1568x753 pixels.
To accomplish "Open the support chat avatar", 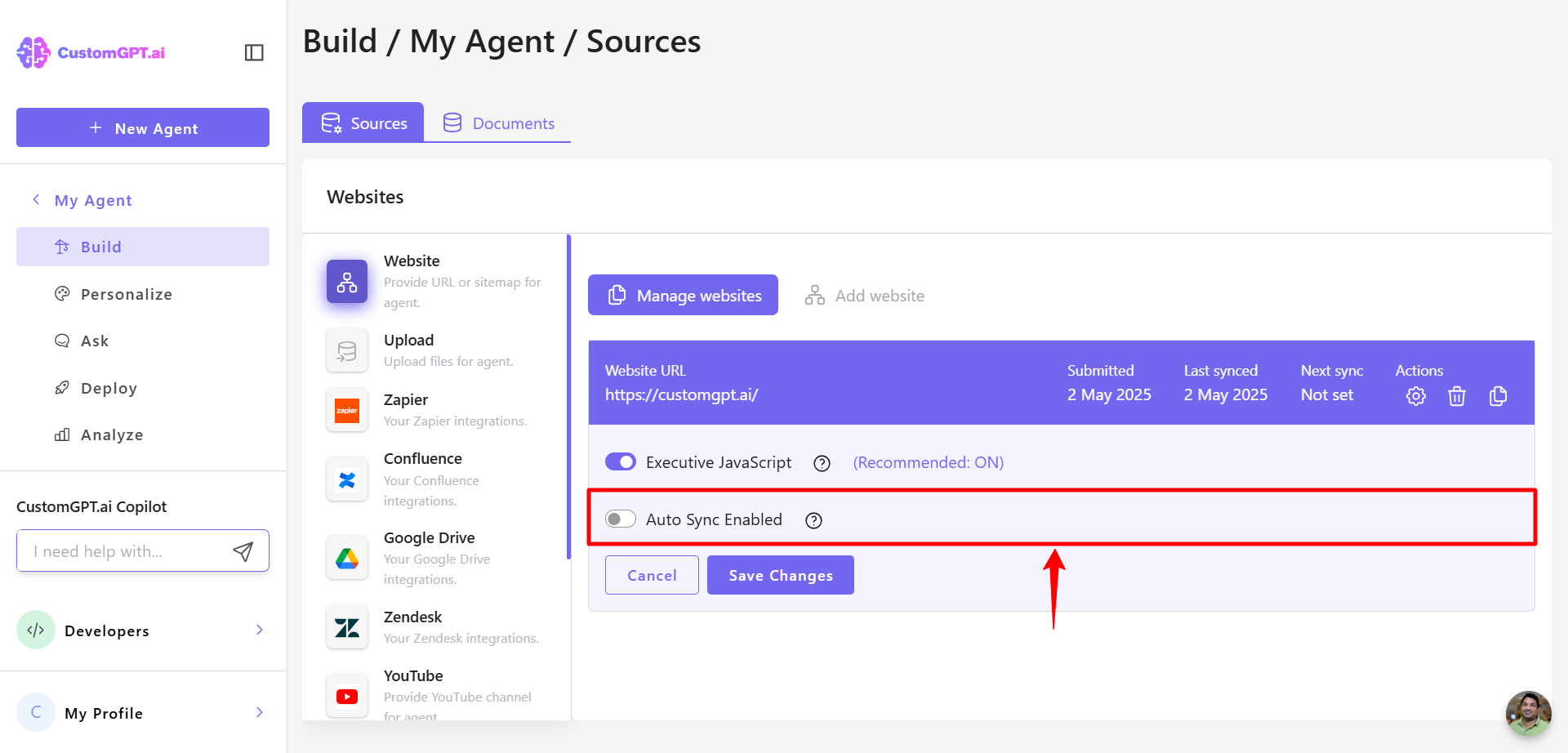I will [1529, 714].
